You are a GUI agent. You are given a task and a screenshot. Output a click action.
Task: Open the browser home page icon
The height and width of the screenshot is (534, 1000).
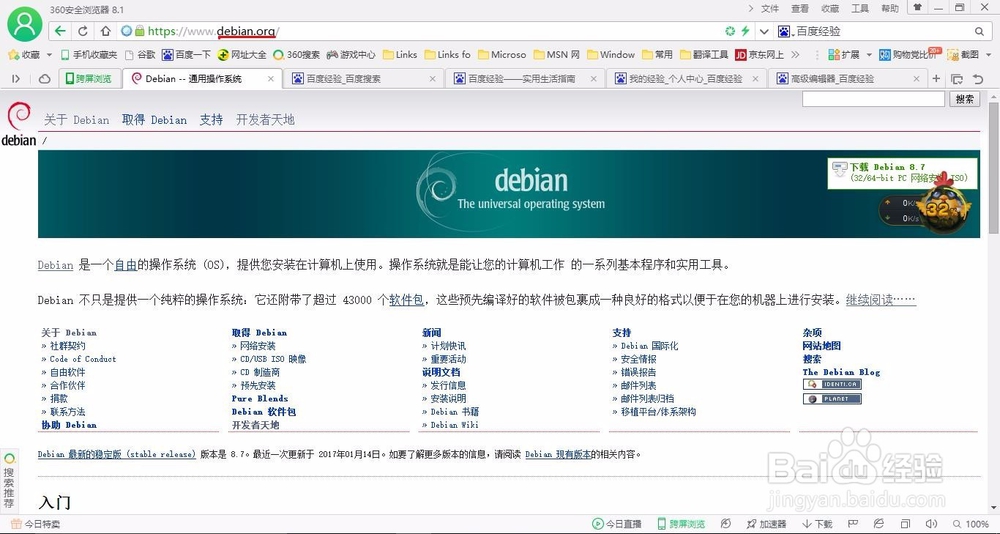click(105, 31)
